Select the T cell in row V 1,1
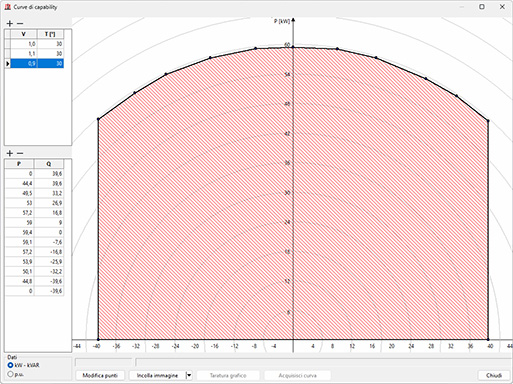The image size is (513, 384). (x=50, y=54)
